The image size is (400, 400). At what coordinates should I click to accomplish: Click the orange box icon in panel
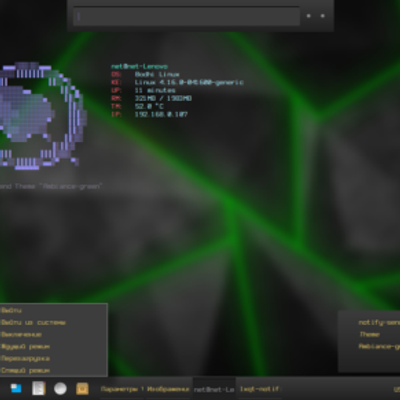click(x=82, y=388)
